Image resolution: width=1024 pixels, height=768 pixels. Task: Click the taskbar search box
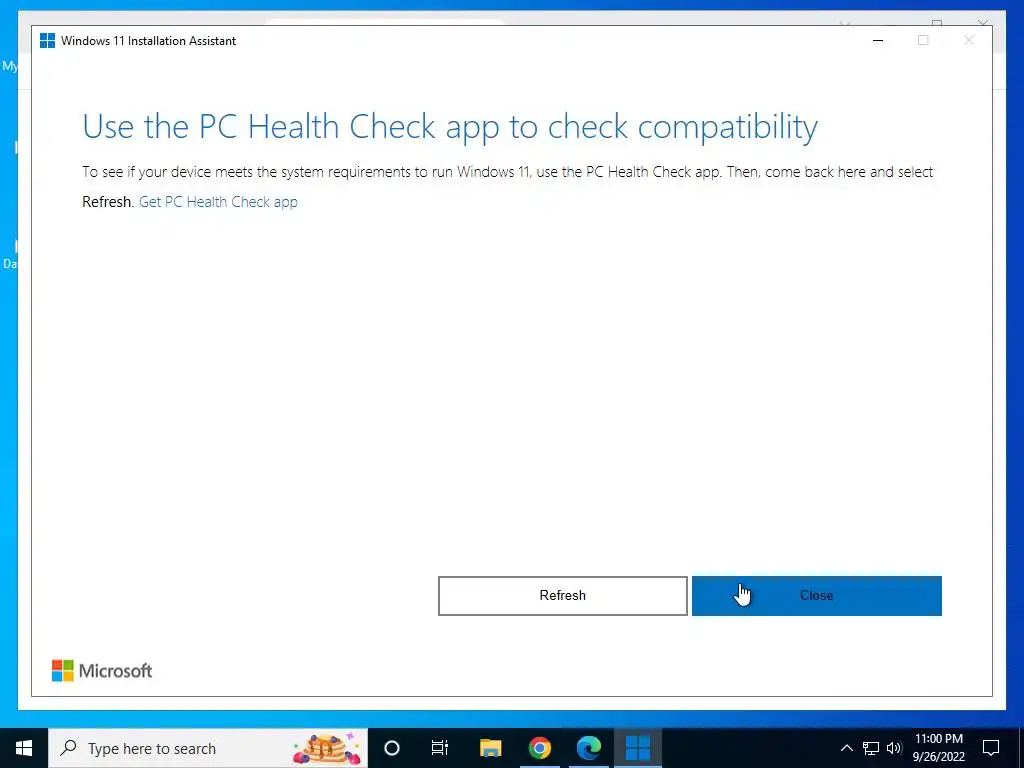(208, 748)
